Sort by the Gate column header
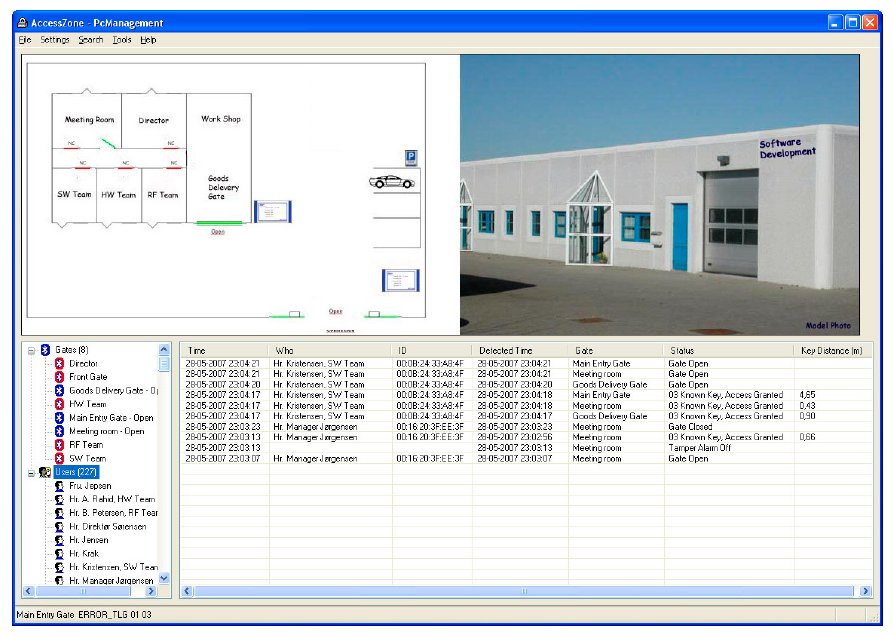This screenshot has width=893, height=635. point(615,350)
